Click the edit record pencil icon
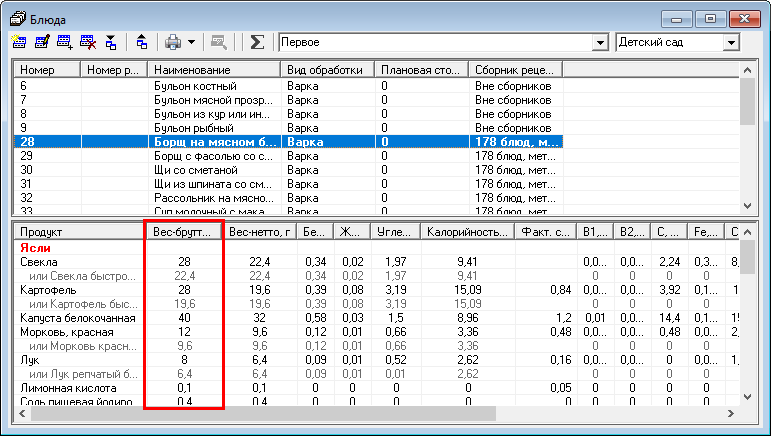This screenshot has height=436, width=771. coord(43,43)
